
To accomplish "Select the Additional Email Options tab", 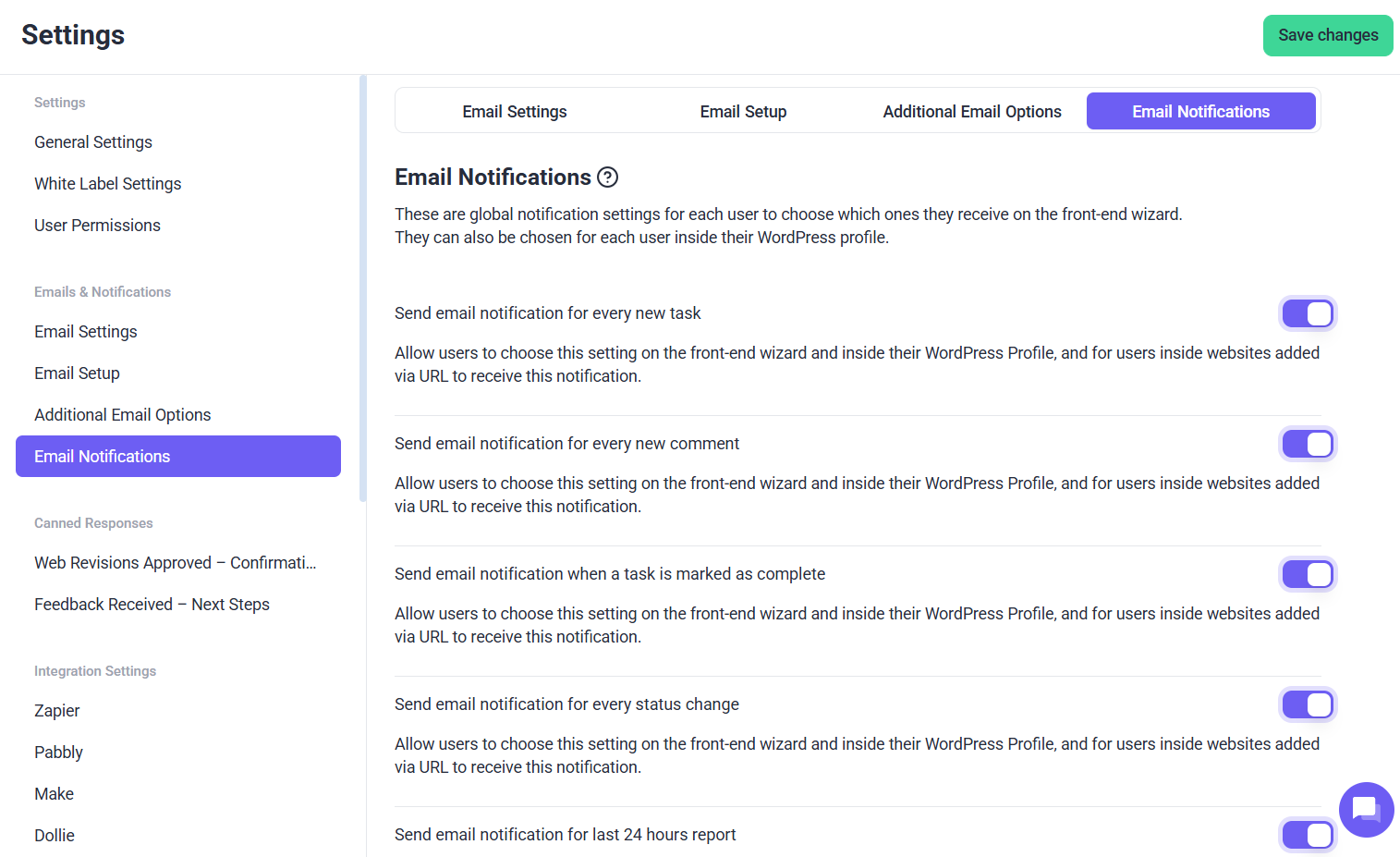I will click(x=971, y=112).
